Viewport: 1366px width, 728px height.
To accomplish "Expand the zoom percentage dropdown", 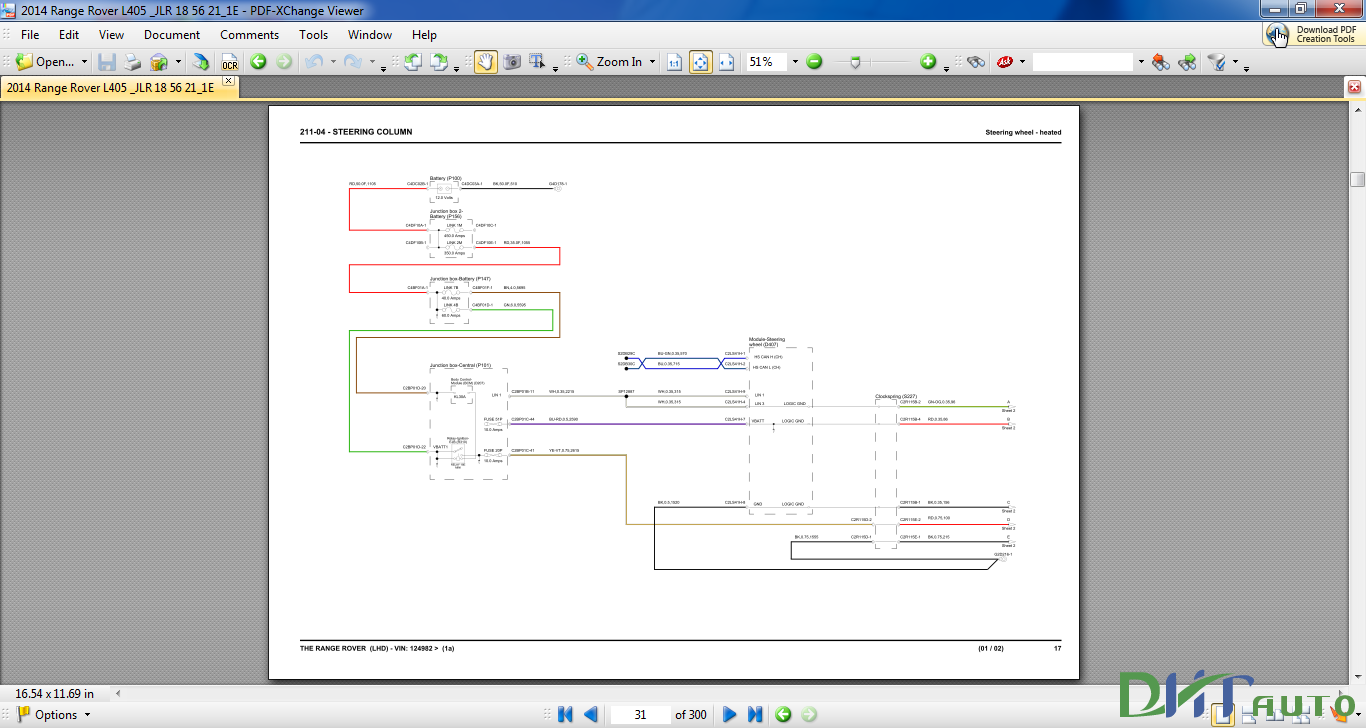I will click(x=795, y=62).
